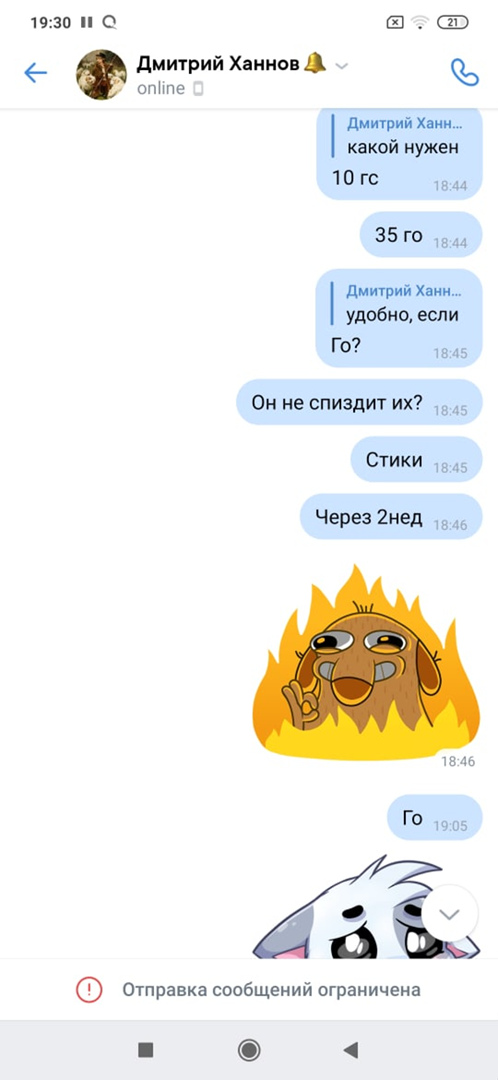
Task: Open Дмитрий Ханнов profile avatar
Action: tap(101, 74)
